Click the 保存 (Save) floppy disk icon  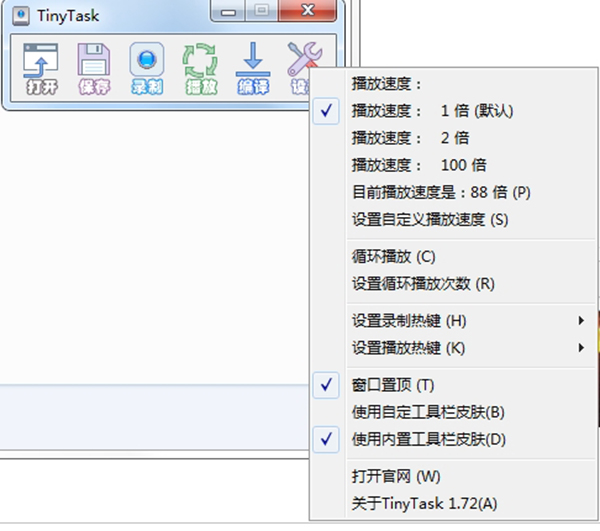tap(93, 68)
